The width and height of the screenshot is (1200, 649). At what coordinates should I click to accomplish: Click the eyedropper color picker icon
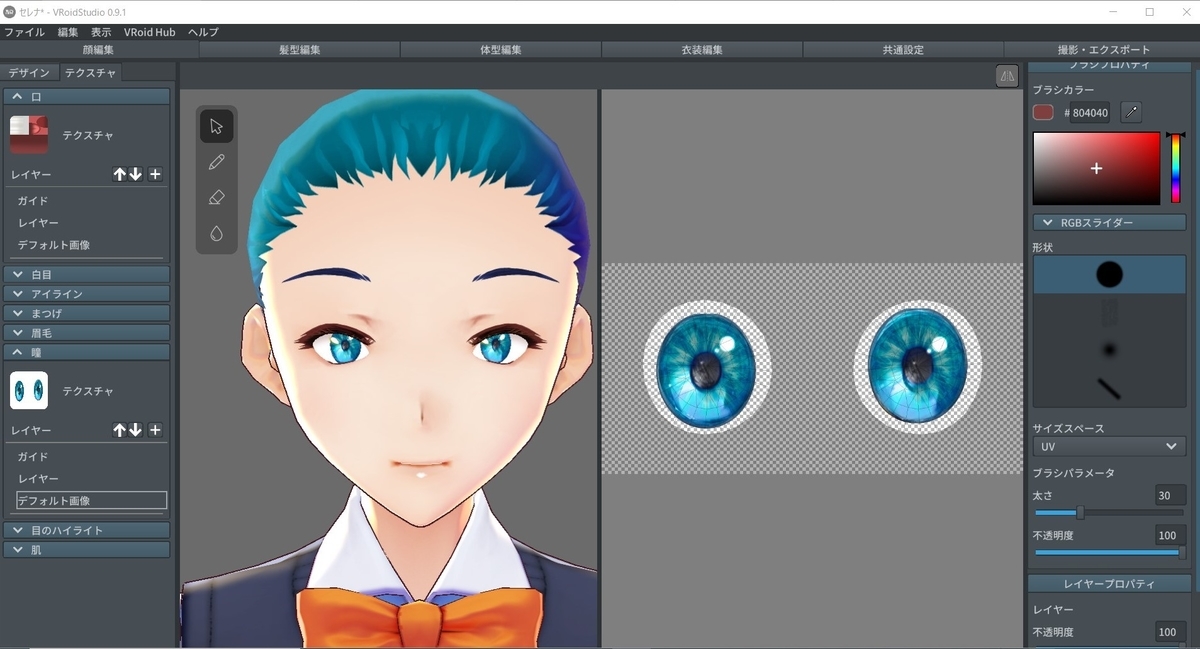coord(1131,112)
